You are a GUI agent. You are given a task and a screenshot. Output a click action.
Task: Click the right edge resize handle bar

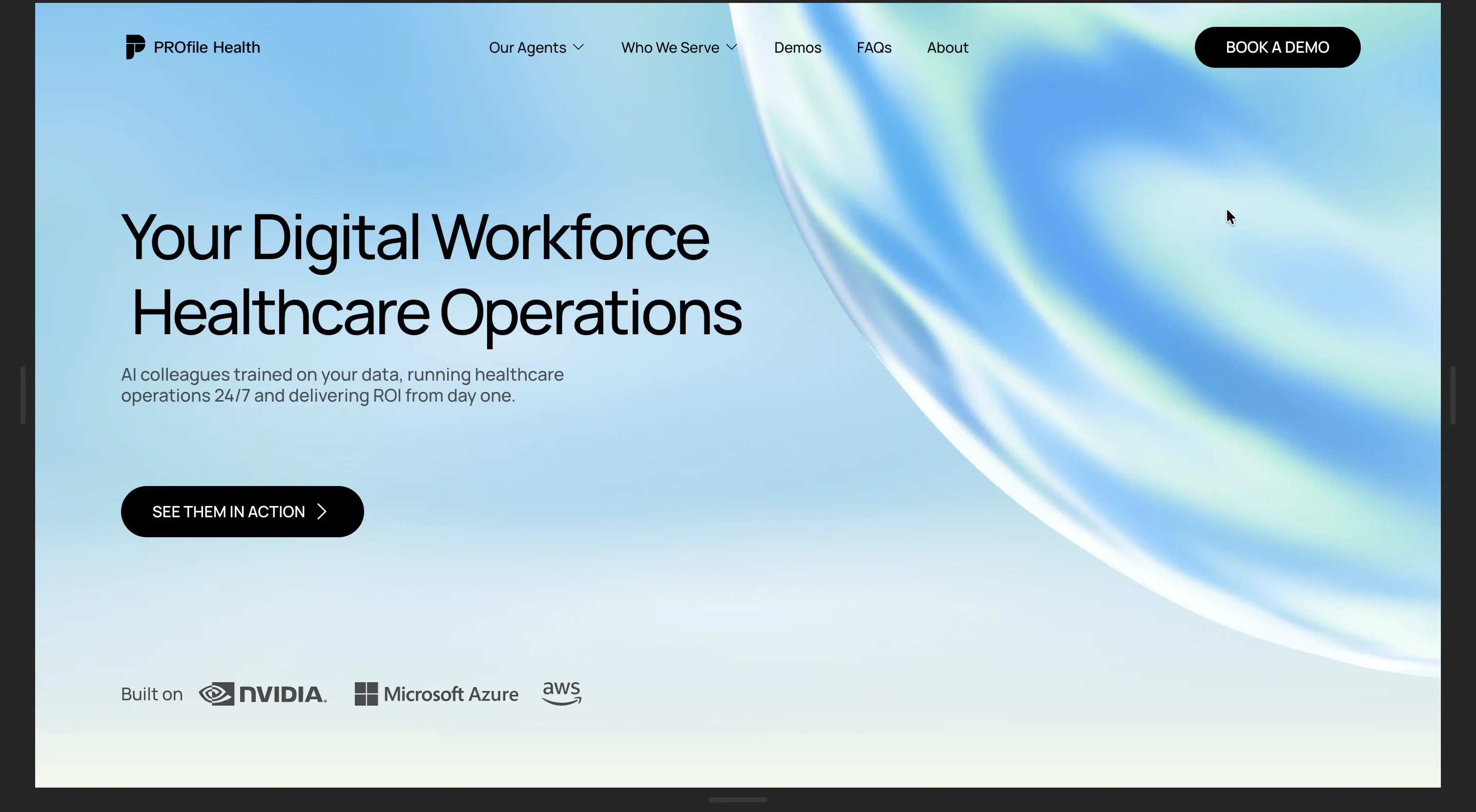[x=1453, y=395]
